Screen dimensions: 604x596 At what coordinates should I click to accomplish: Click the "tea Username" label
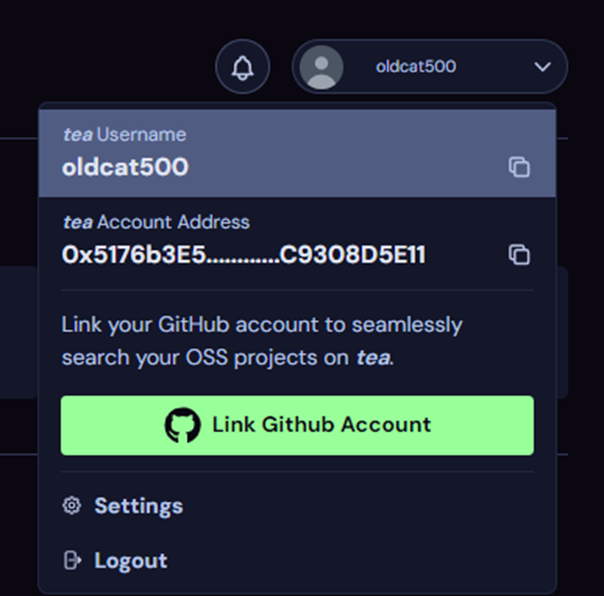124,134
